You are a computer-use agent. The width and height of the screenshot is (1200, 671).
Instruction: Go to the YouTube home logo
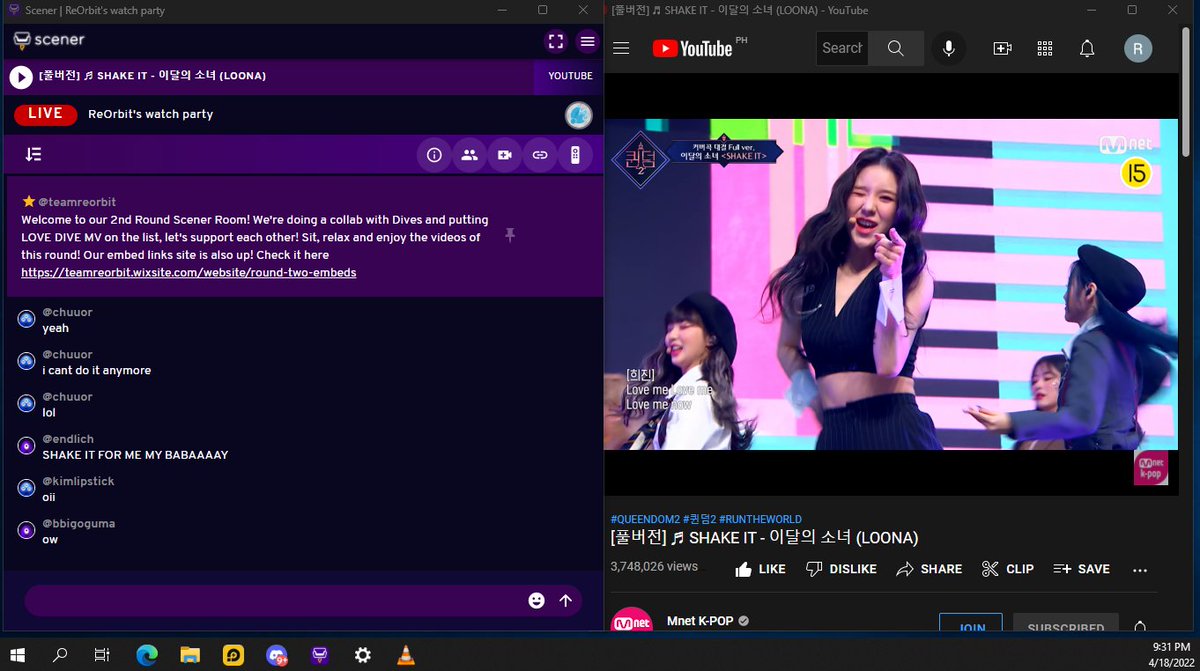693,49
